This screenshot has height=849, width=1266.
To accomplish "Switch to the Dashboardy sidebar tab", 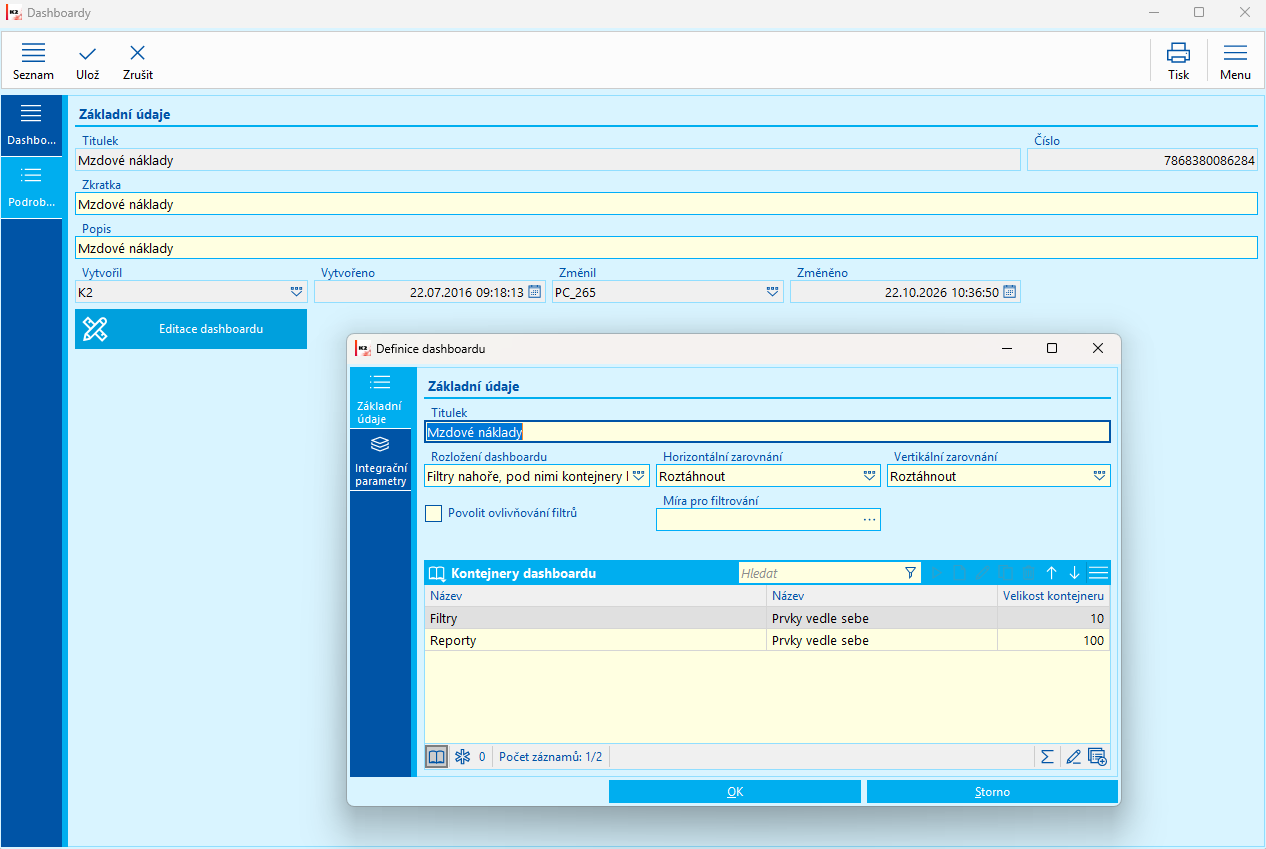I will click(x=31, y=126).
